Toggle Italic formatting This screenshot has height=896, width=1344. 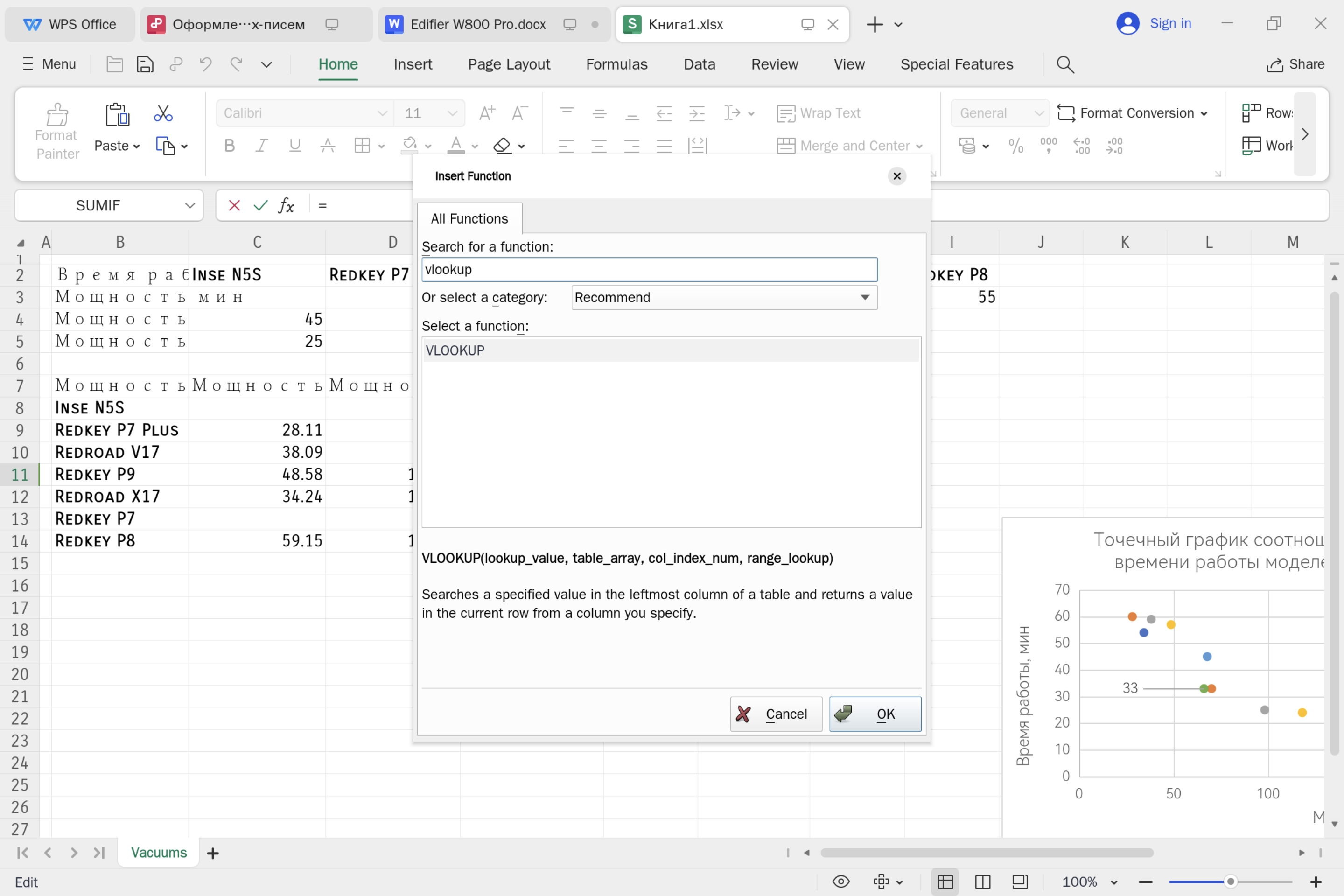(x=262, y=146)
